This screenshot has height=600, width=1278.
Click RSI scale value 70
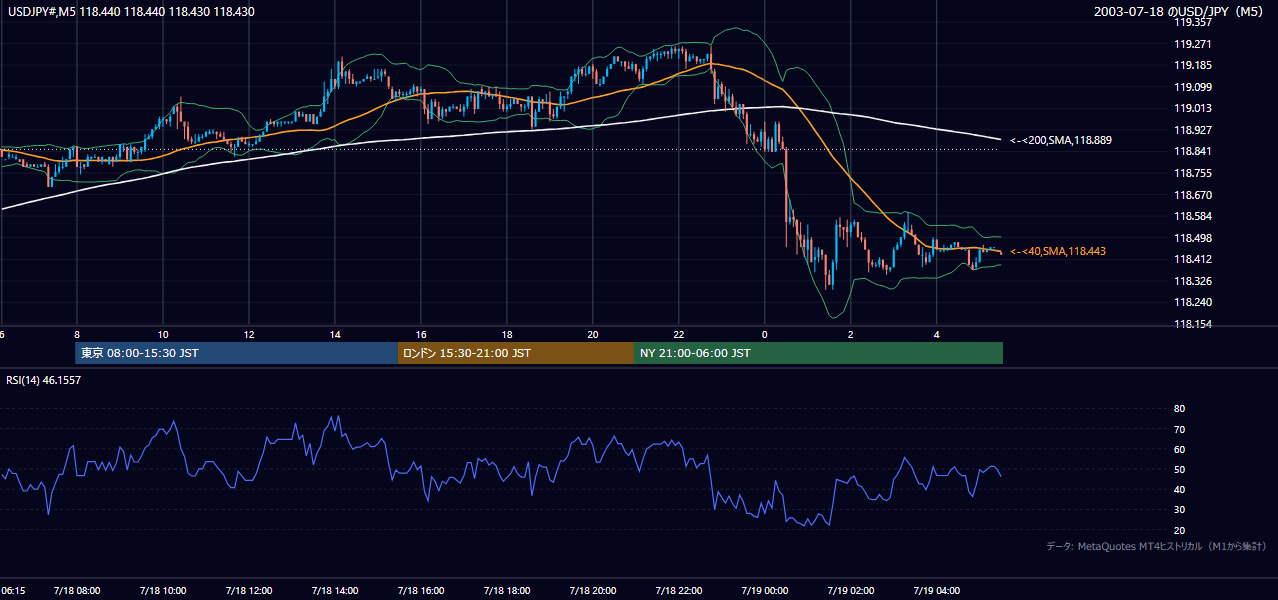pyautogui.click(x=1179, y=429)
